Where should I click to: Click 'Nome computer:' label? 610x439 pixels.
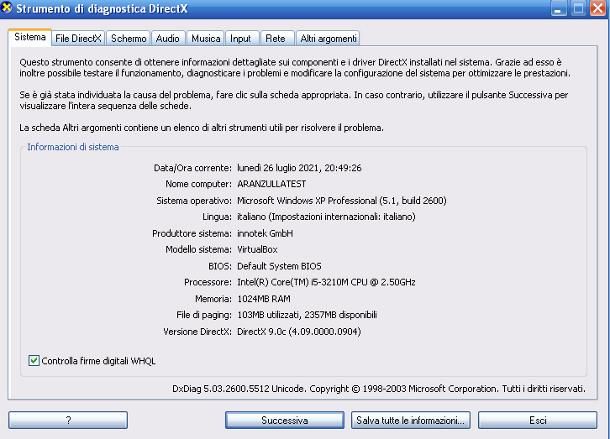[x=198, y=184]
